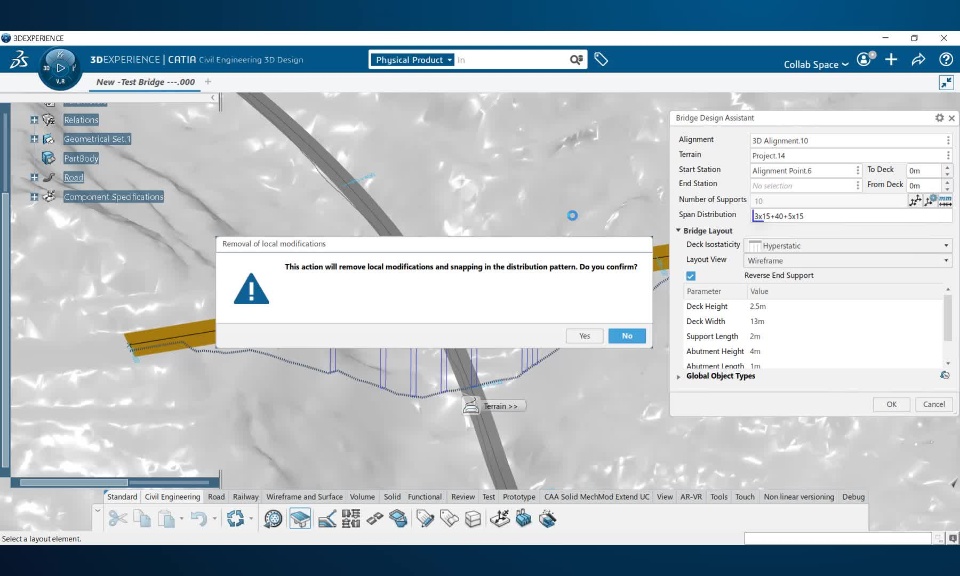Click the road ramp tool icon
The image size is (960, 576).
[327, 519]
